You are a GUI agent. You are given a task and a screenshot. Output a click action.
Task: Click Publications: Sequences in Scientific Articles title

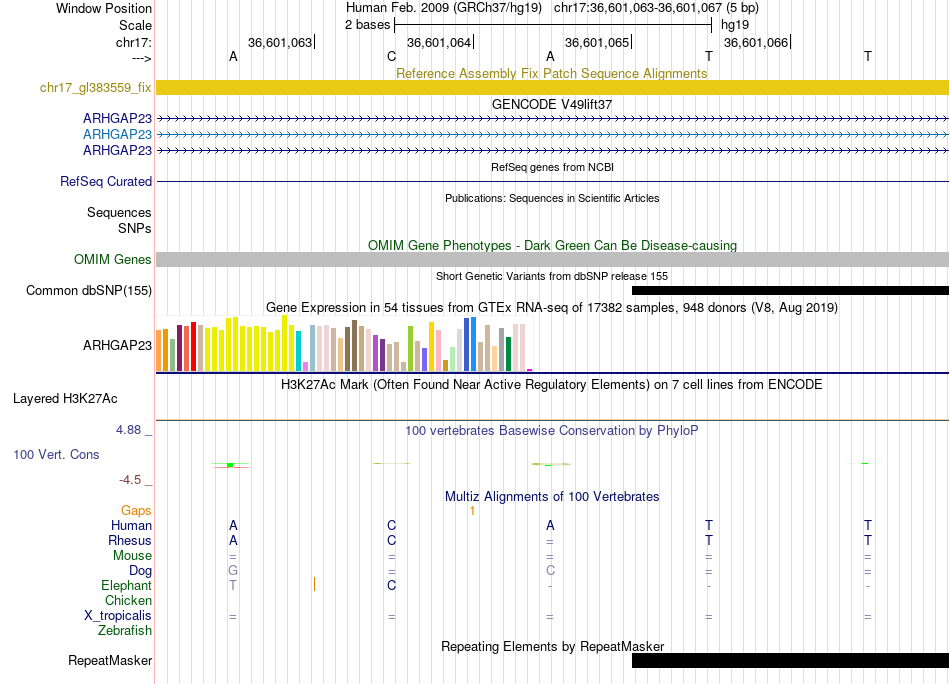click(552, 198)
